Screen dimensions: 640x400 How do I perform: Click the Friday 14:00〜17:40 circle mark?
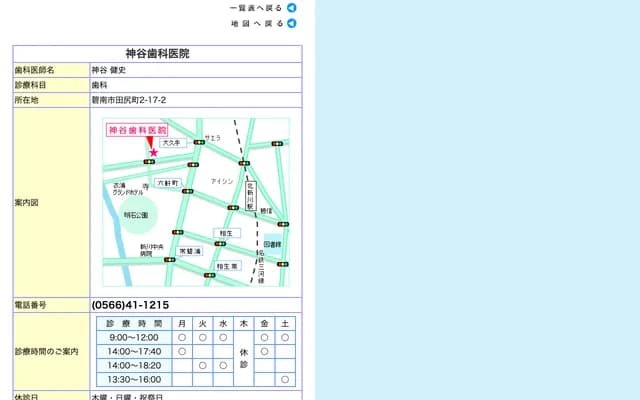pyautogui.click(x=264, y=352)
